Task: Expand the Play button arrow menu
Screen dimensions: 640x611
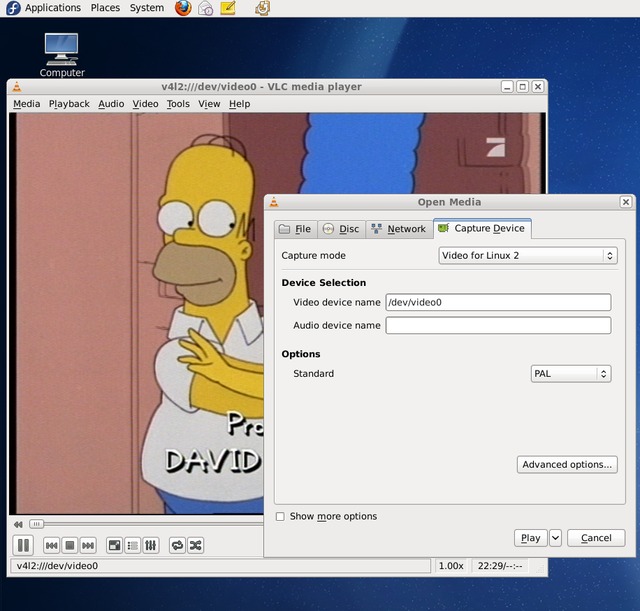Action: 556,538
